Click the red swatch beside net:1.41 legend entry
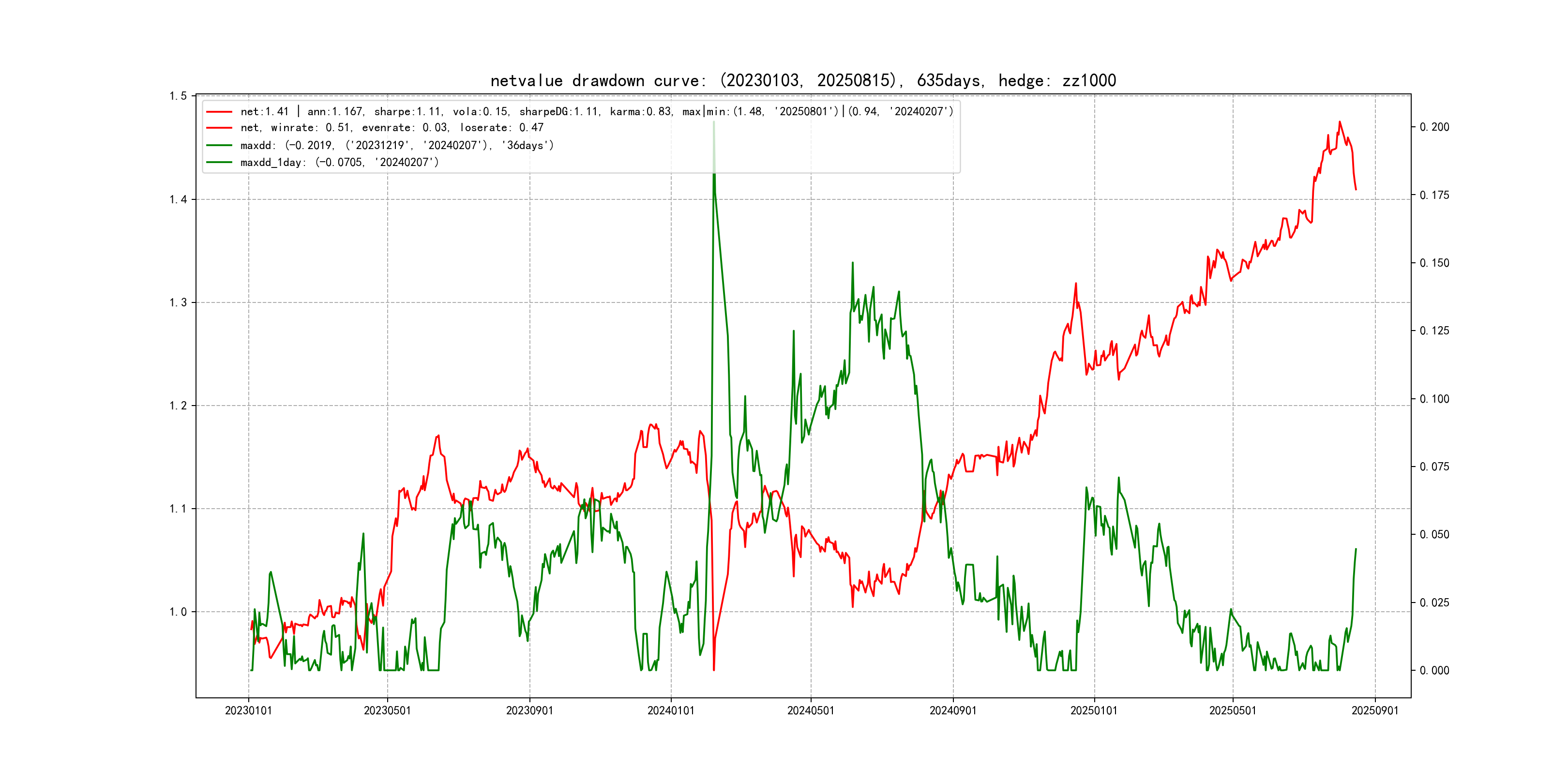This screenshot has height=784, width=1568. coord(219,111)
